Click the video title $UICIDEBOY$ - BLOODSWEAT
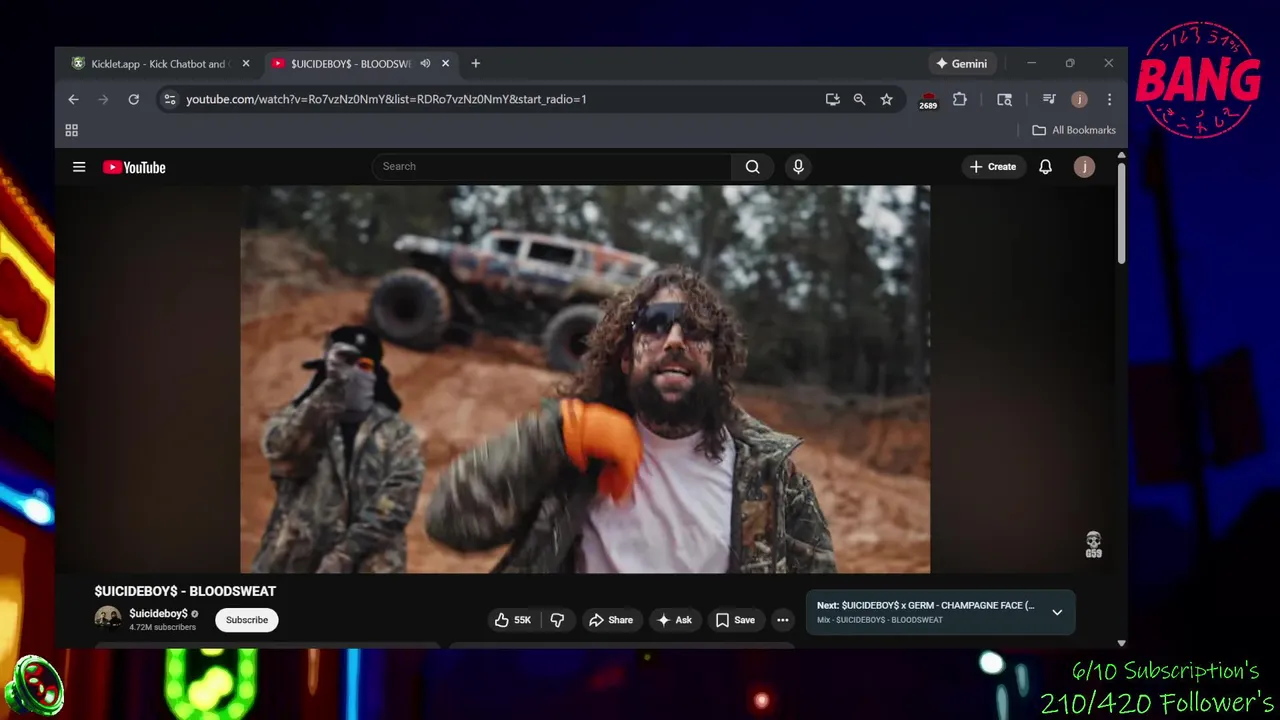 185,591
